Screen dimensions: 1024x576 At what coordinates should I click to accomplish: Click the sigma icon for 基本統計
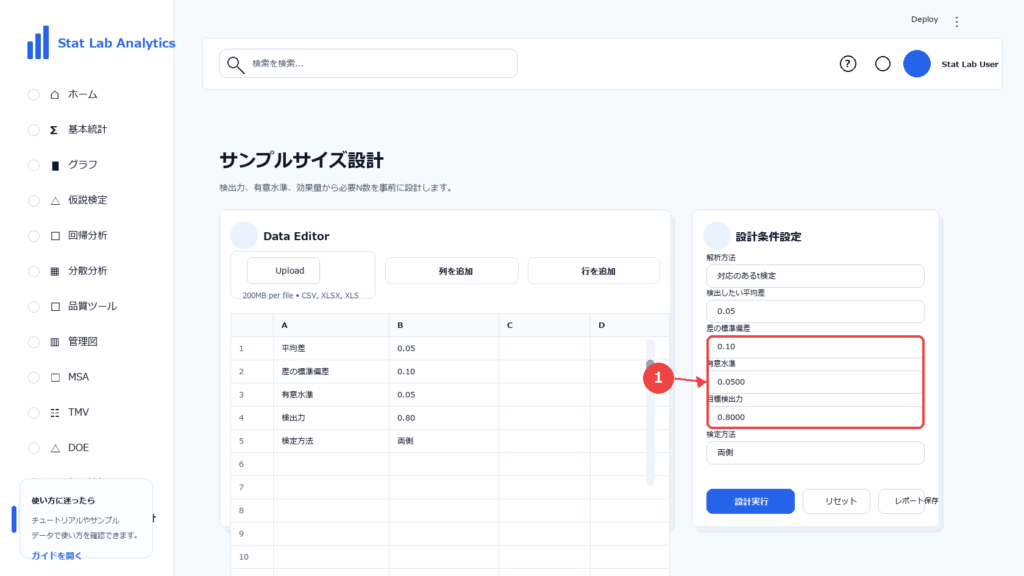tap(54, 130)
